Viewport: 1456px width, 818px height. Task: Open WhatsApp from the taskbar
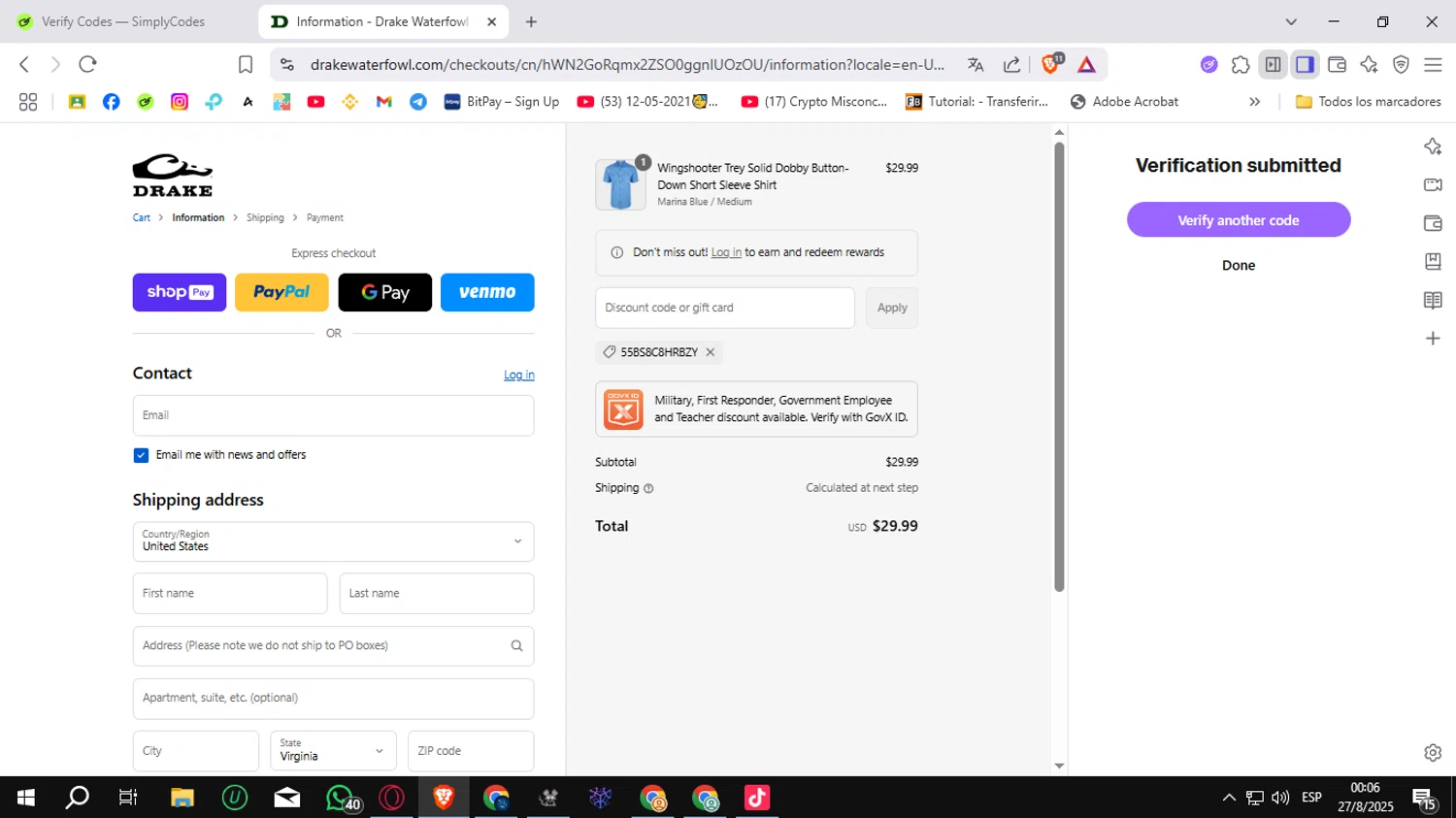pos(341,798)
